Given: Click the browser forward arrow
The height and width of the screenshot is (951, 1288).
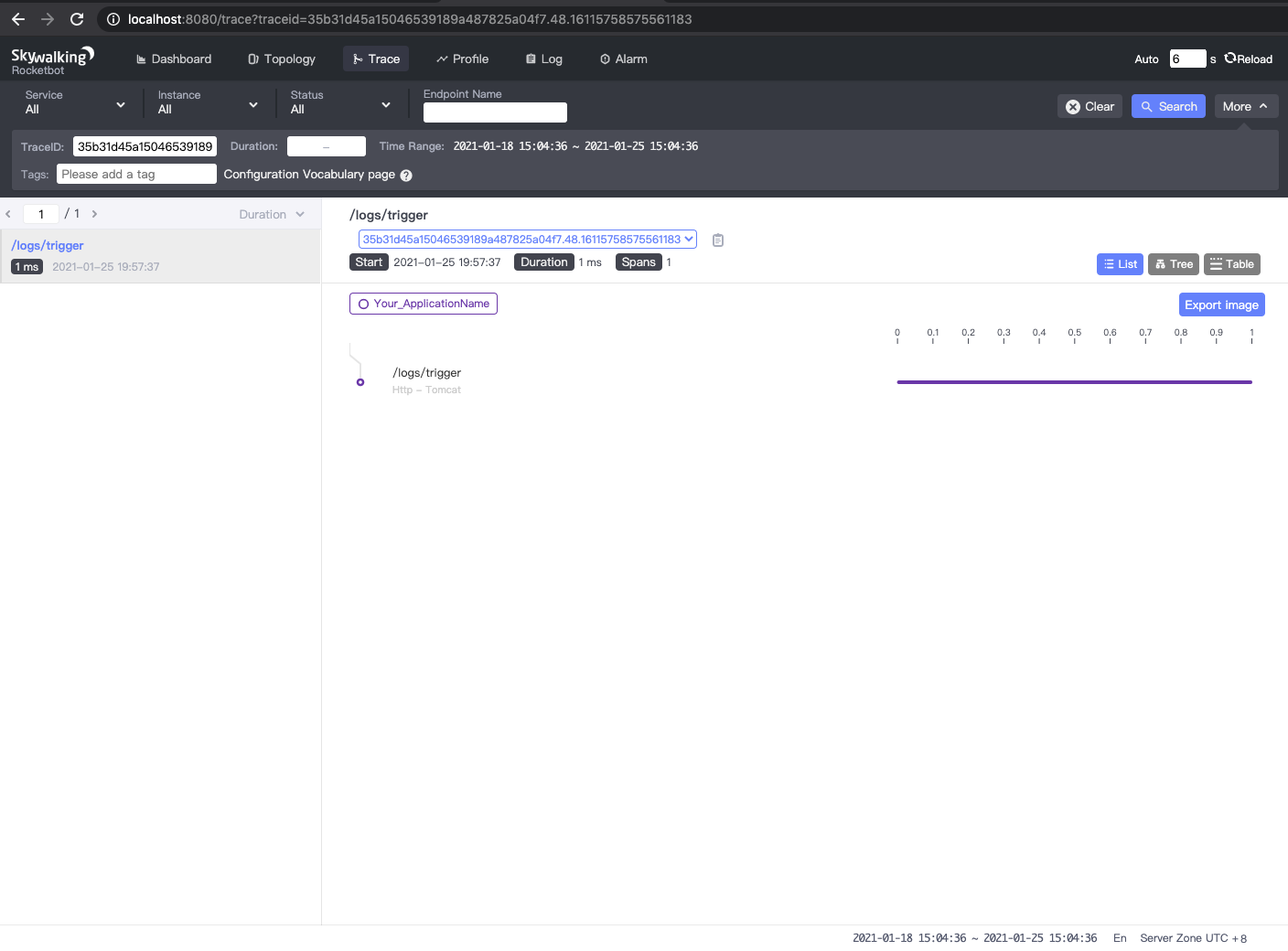Looking at the screenshot, I should [x=48, y=19].
